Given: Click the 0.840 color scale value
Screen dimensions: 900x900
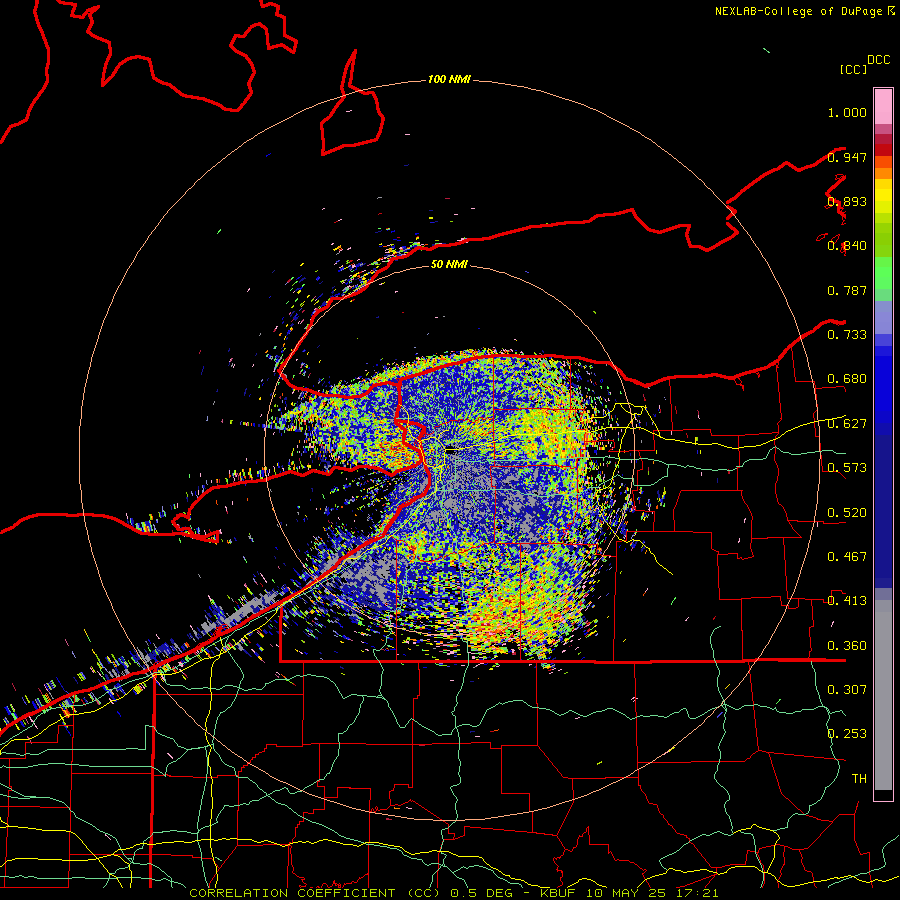Looking at the screenshot, I should coord(847,246).
